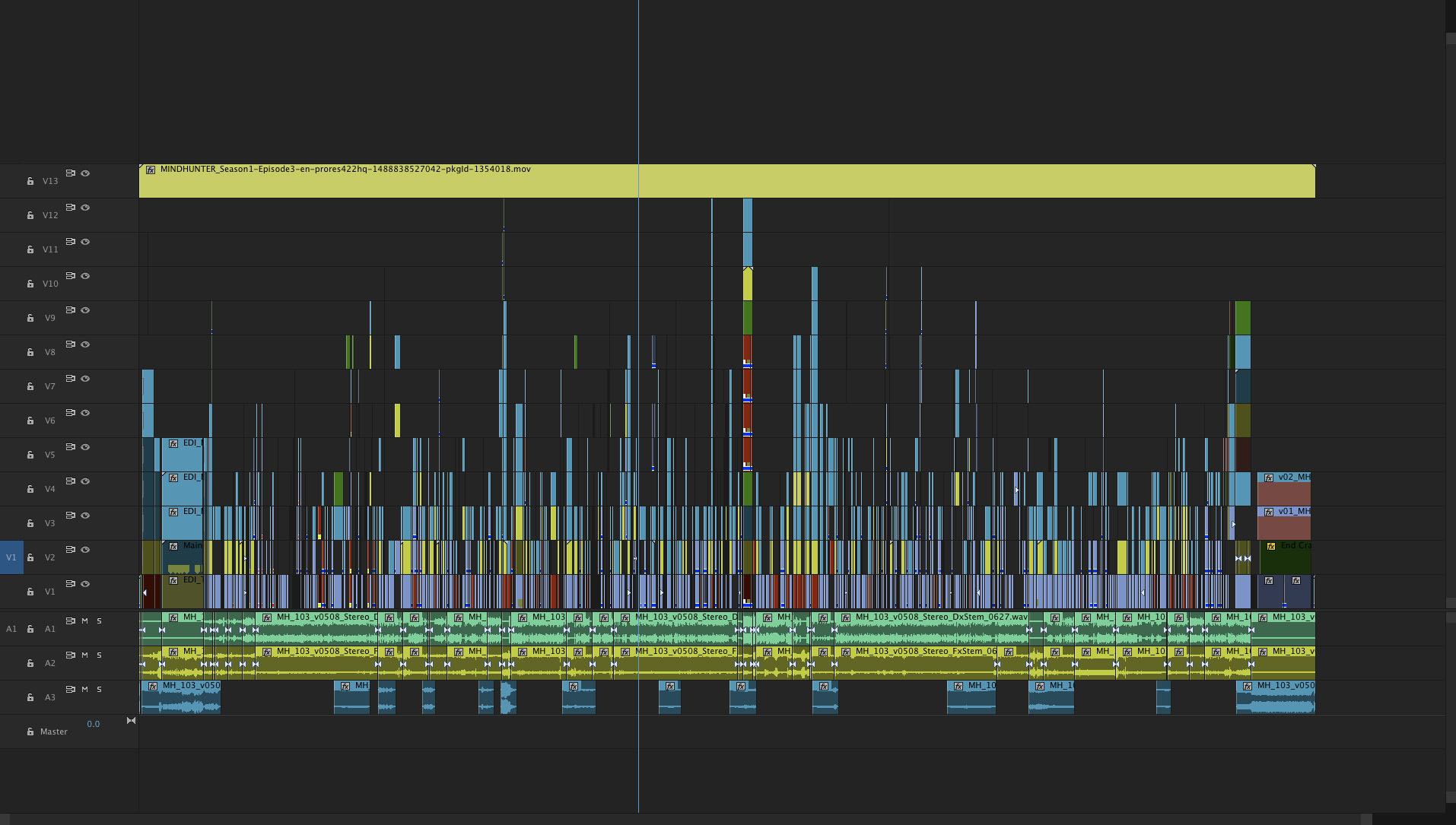Toggle sync lock on track V9
This screenshot has height=825, width=1456.
pos(70,310)
